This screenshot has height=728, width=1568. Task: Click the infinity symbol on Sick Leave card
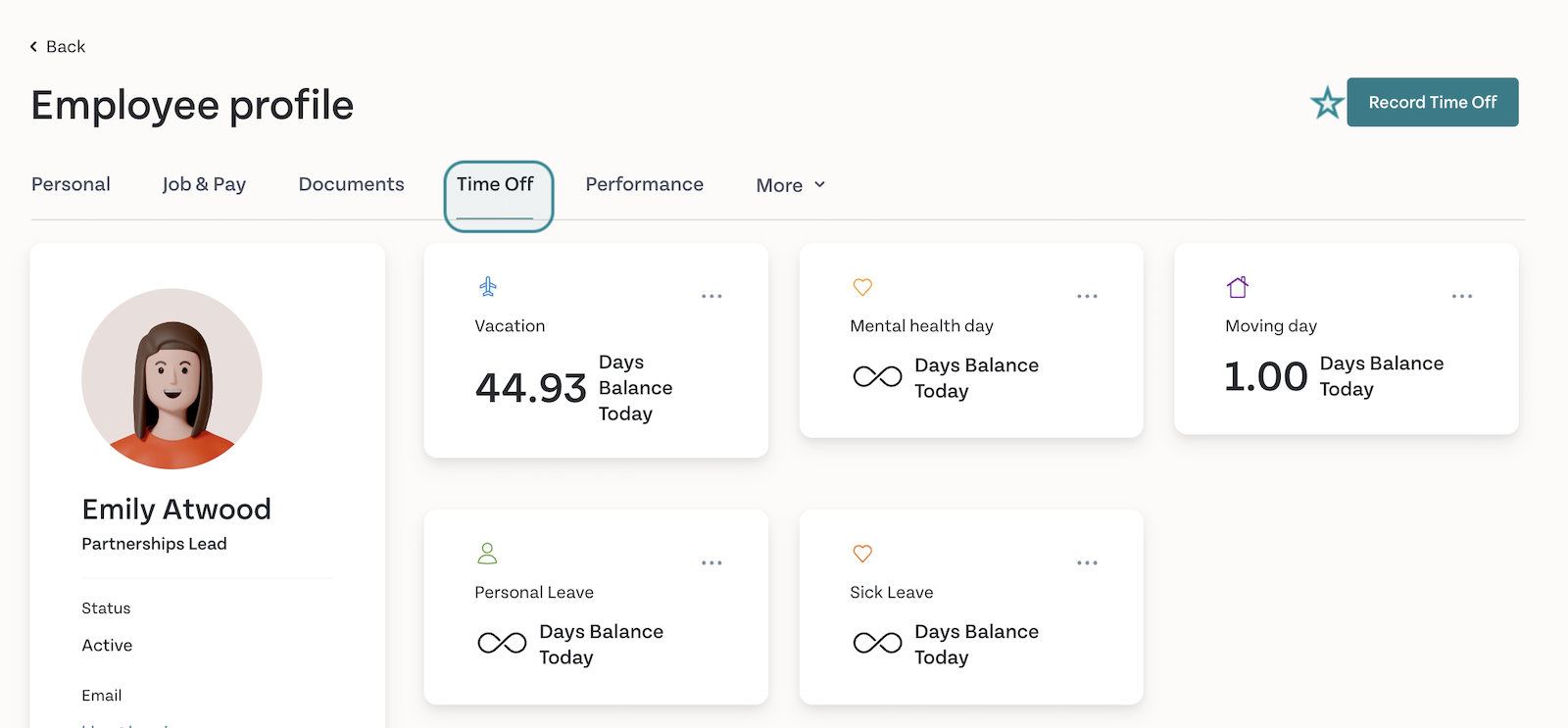877,643
